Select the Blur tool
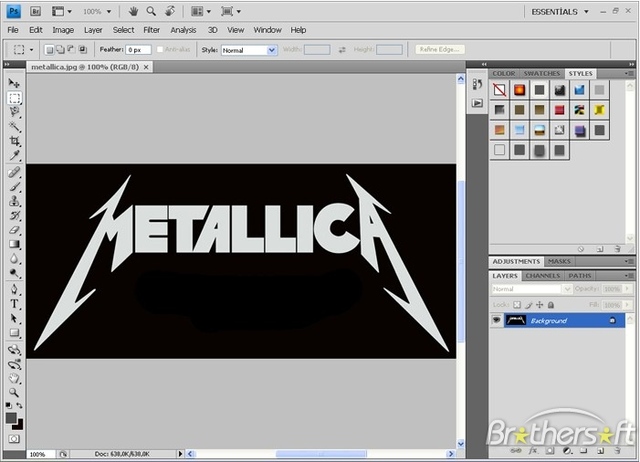 point(14,259)
